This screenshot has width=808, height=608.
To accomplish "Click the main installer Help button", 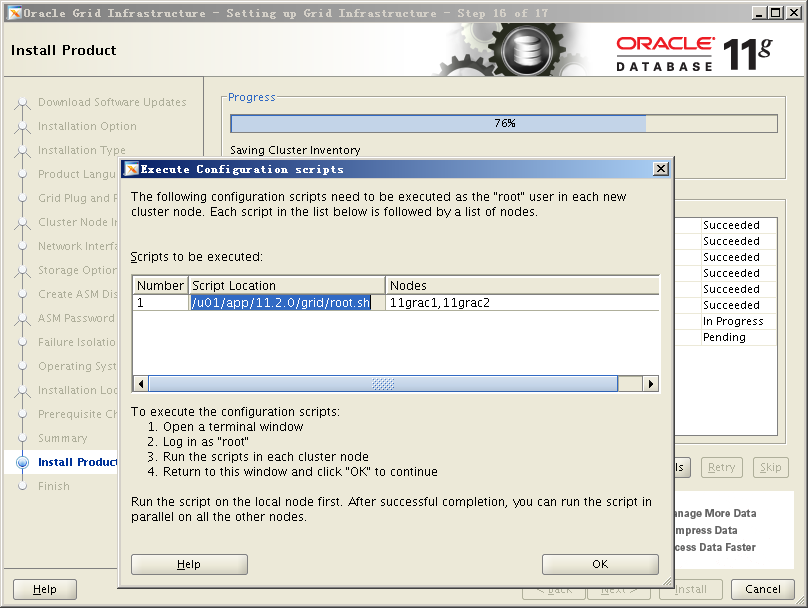I will click(x=45, y=589).
